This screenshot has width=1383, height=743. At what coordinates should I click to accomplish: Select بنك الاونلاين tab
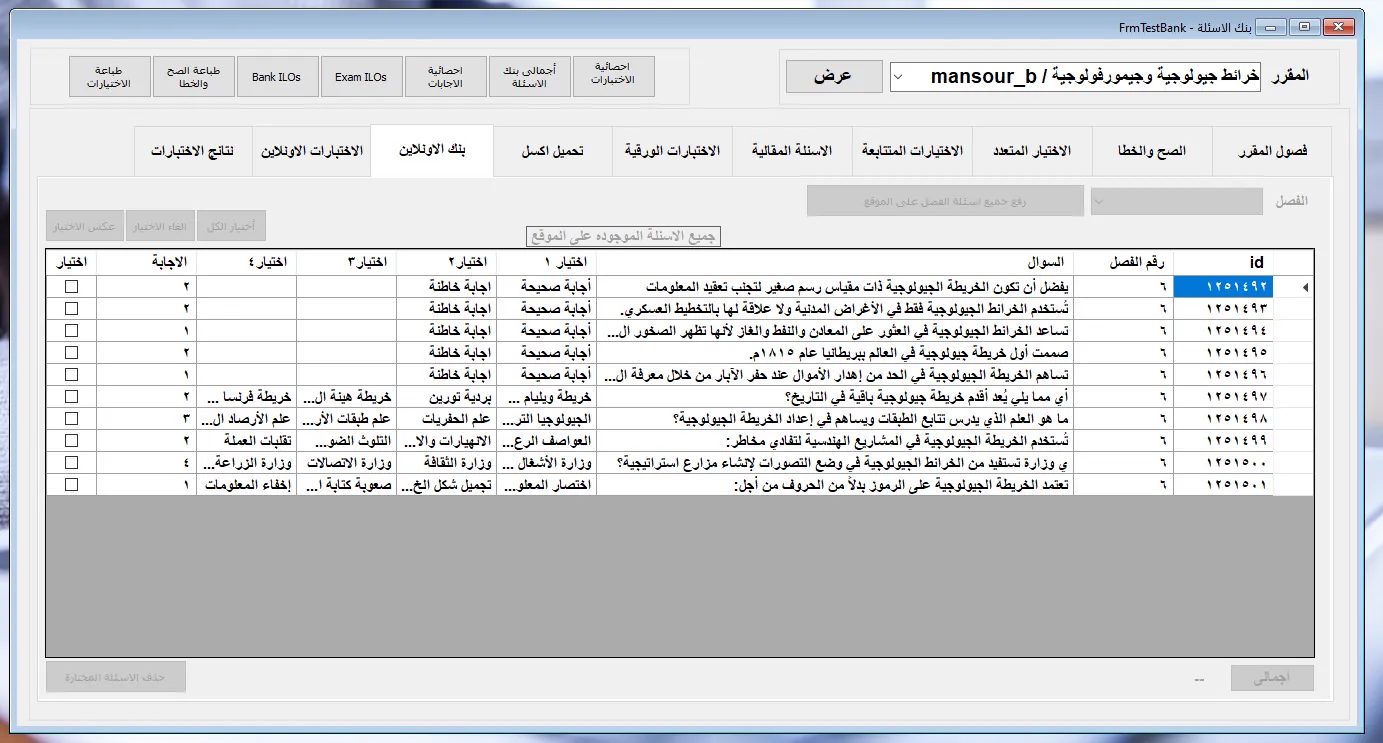432,151
